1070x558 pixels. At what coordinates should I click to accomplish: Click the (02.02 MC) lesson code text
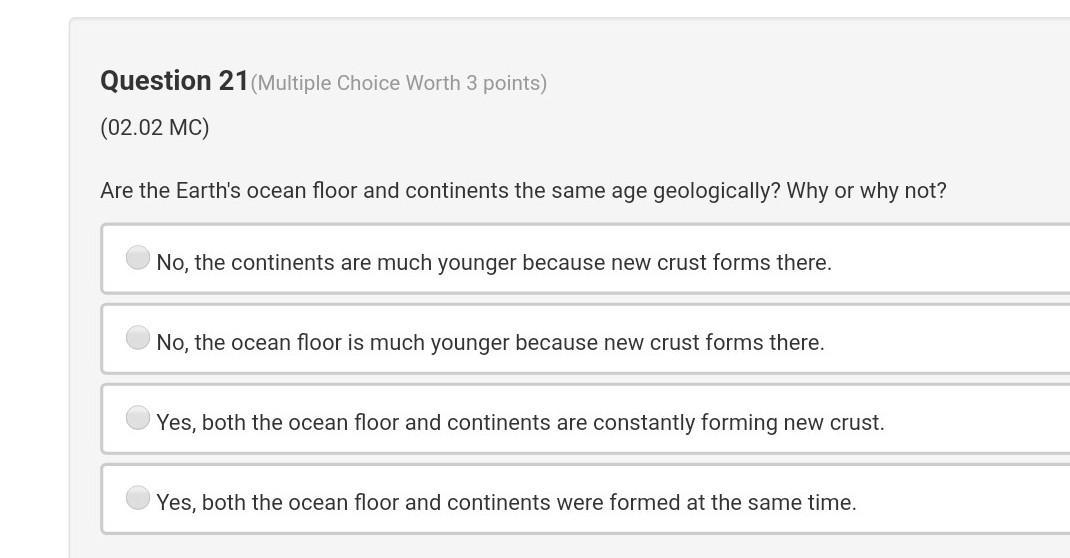coord(155,128)
